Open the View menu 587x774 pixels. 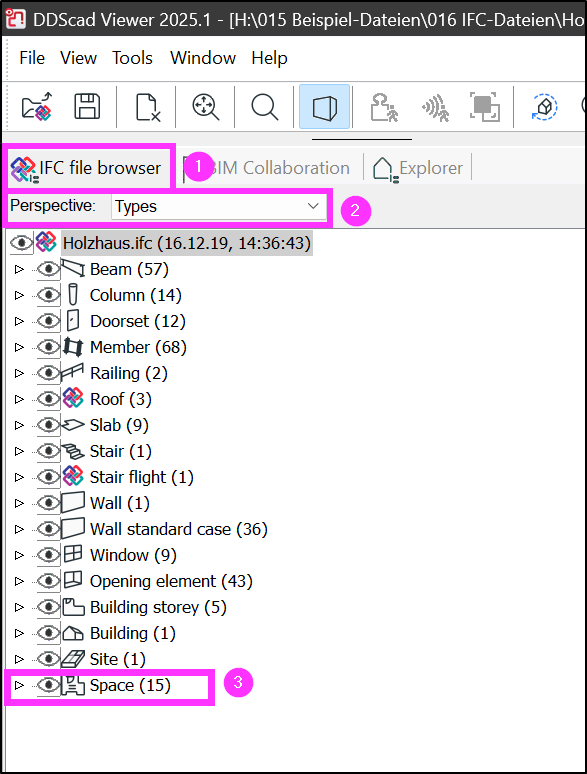[x=78, y=58]
